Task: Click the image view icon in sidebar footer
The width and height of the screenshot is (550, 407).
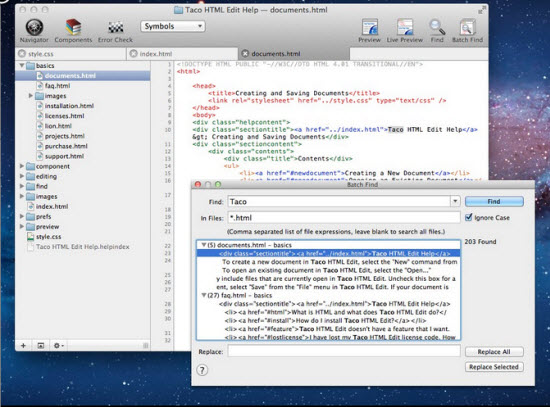Action: pos(41,346)
